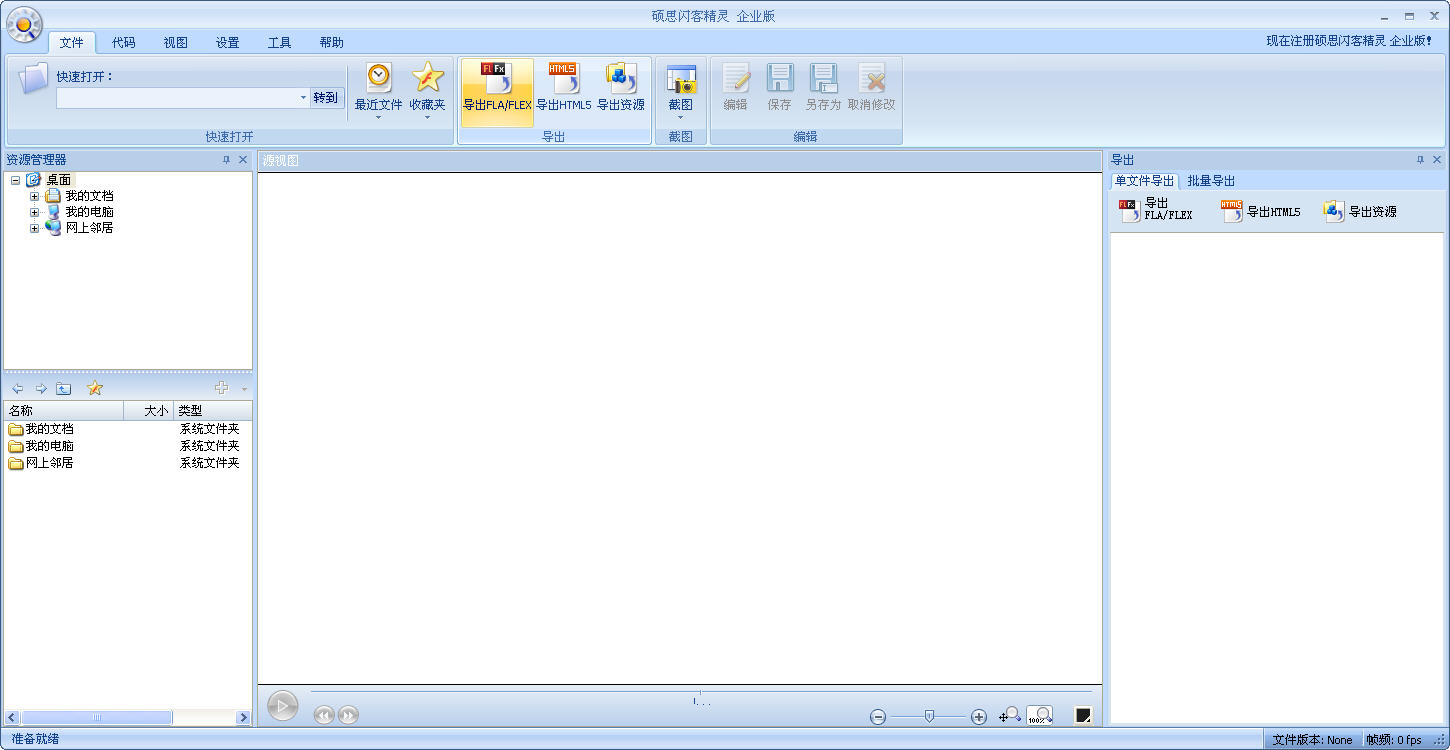This screenshot has width=1450, height=750.
Task: Click the fast-forward button in the player bar
Action: 348,715
